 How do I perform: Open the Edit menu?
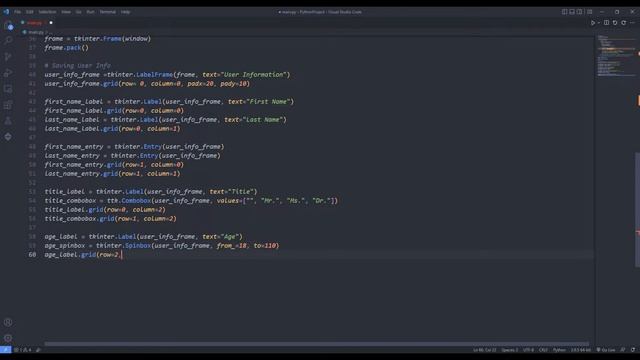coord(30,12)
